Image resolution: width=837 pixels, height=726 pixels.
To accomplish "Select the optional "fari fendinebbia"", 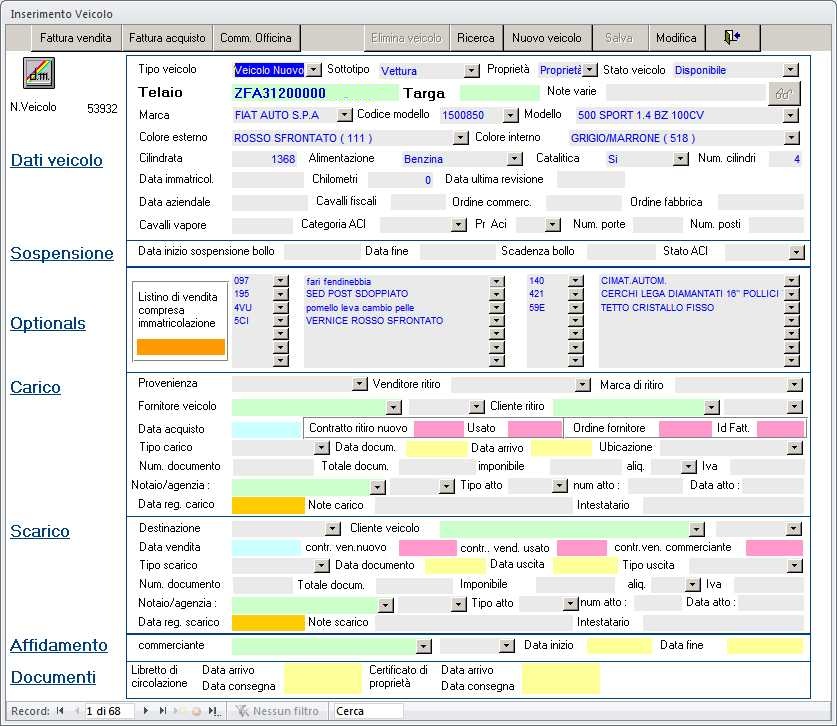I will coord(338,281).
